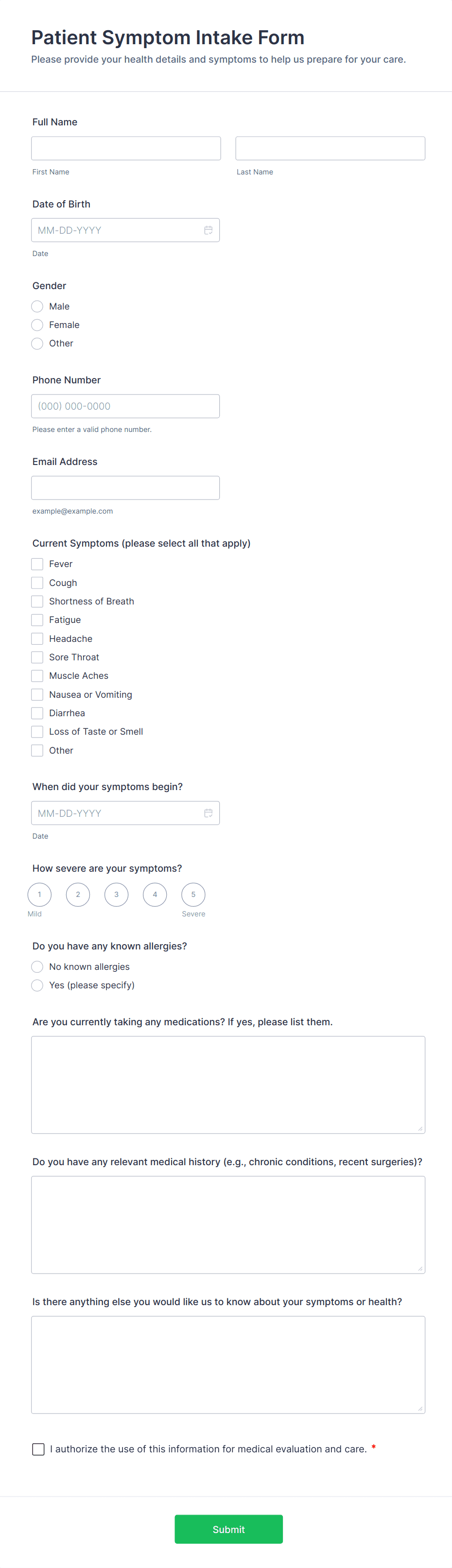
Task: Select No known allergies
Action: 37,966
